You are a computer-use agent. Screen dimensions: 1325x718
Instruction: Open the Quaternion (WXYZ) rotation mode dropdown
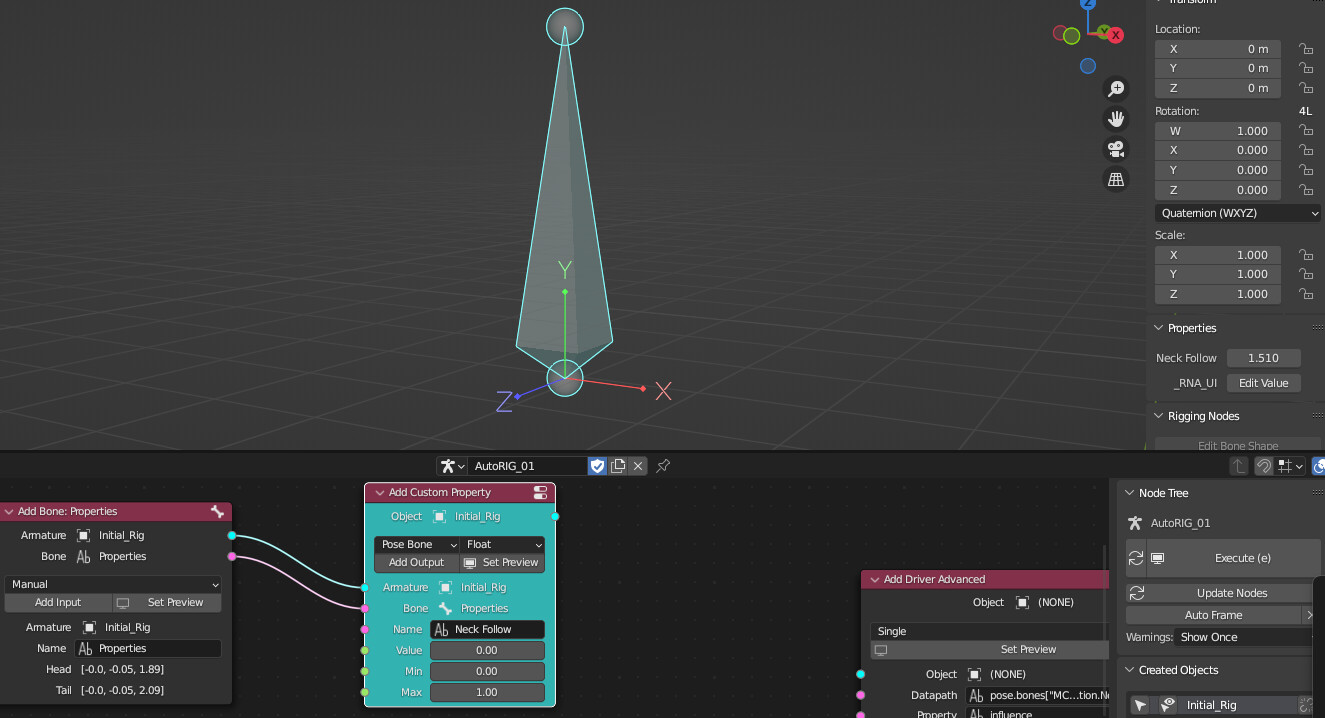(x=1238, y=213)
